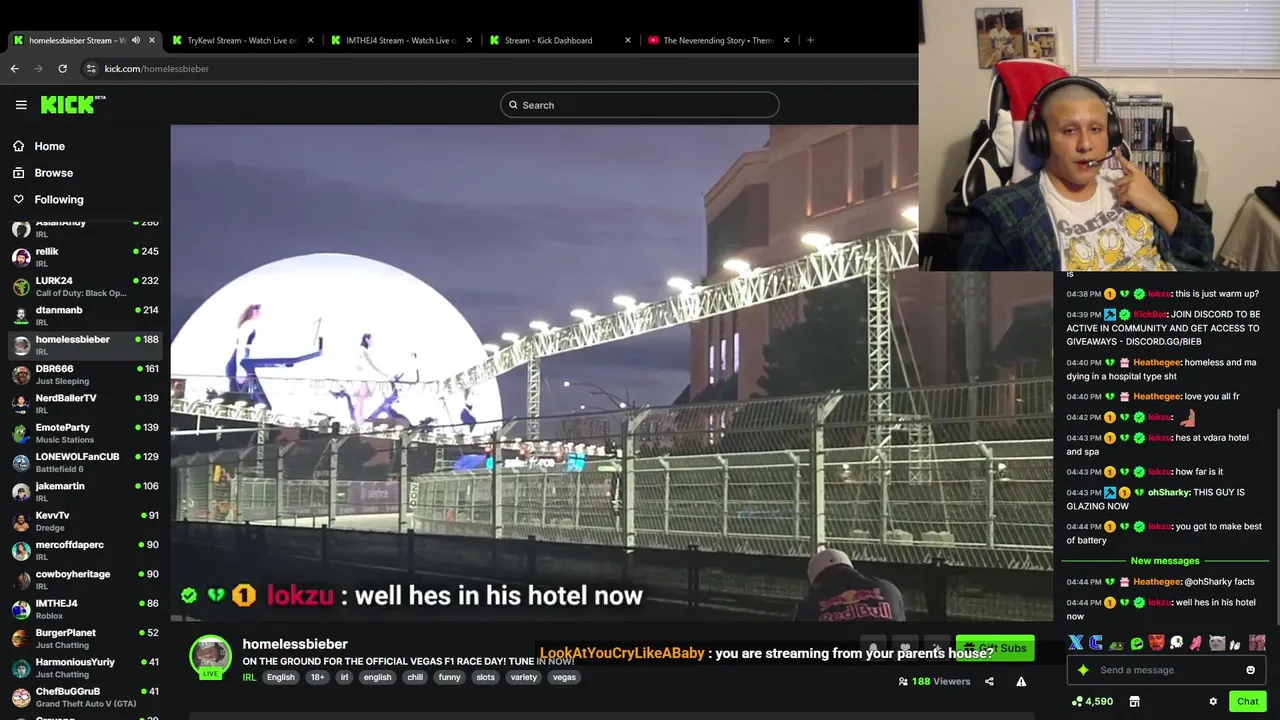This screenshot has width=1280, height=720.
Task: Click the Send a message field
Action: [x=1165, y=670]
